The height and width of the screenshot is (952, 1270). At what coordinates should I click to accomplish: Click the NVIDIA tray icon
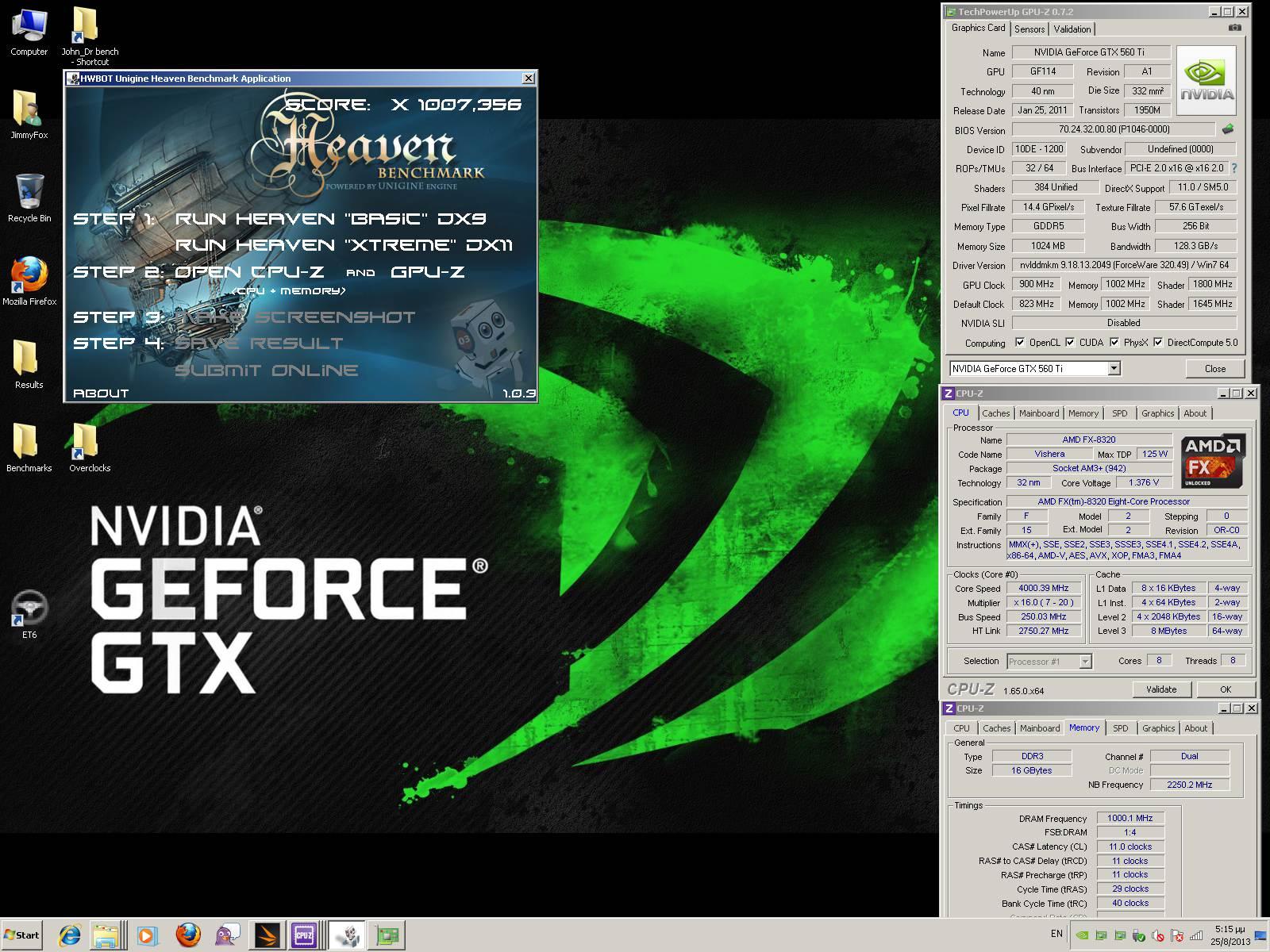click(x=1082, y=935)
